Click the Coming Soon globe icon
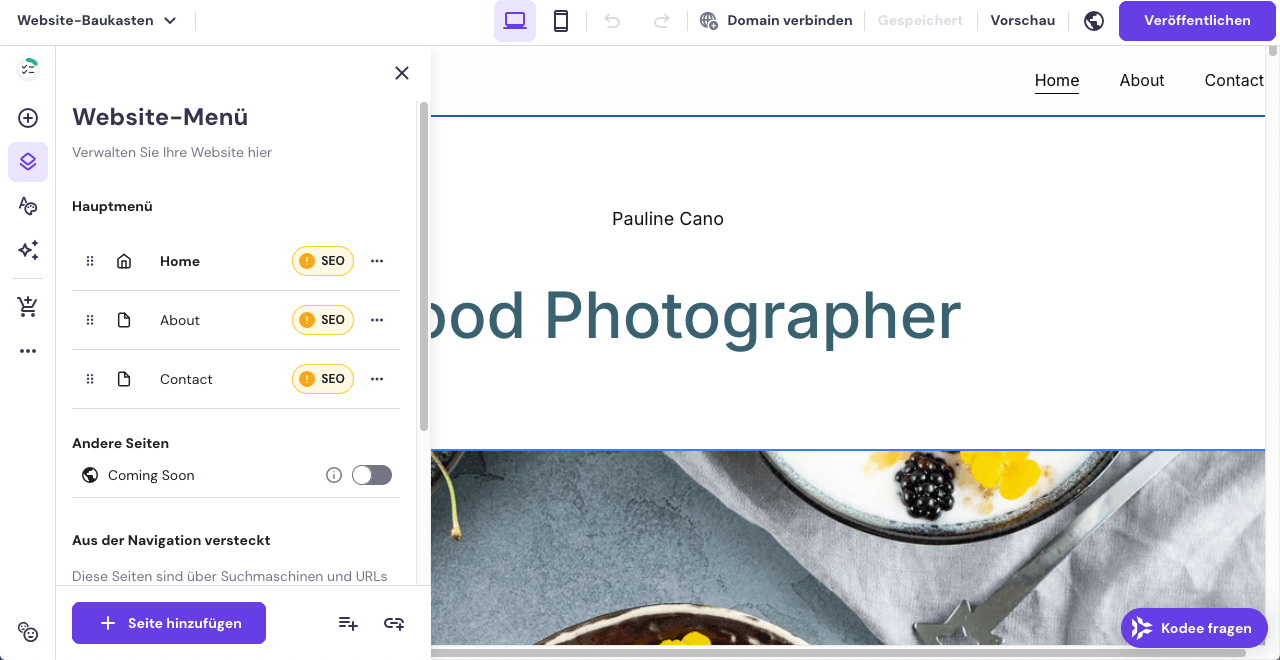Image resolution: width=1280 pixels, height=660 pixels. (x=90, y=475)
